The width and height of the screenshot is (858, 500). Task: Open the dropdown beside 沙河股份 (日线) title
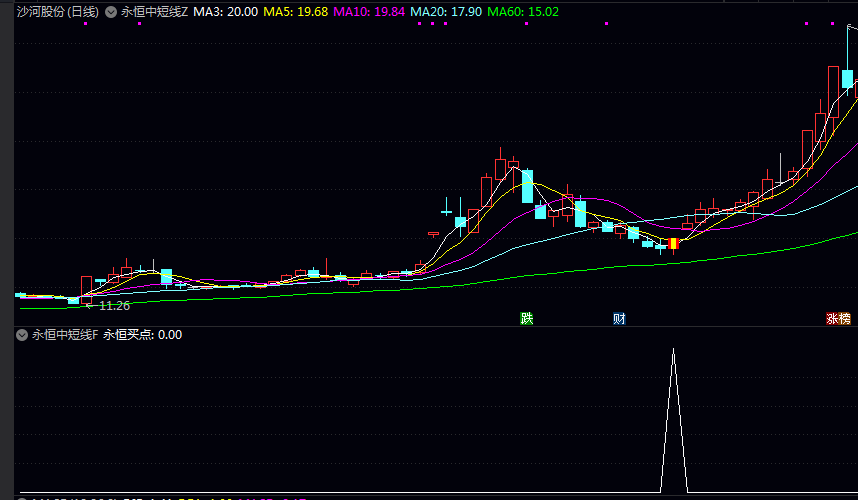point(111,12)
